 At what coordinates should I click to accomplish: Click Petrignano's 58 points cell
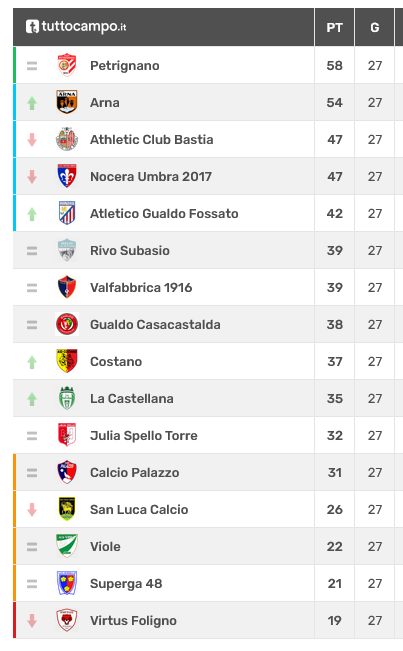point(335,65)
